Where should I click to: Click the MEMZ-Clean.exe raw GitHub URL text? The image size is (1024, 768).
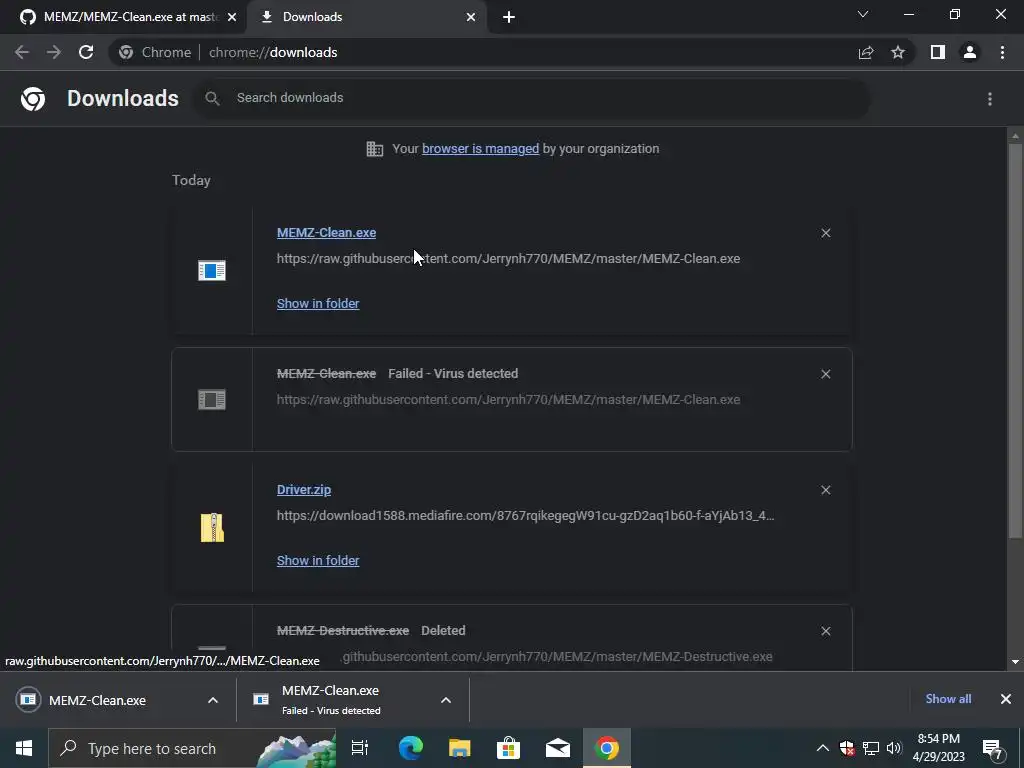(x=508, y=259)
